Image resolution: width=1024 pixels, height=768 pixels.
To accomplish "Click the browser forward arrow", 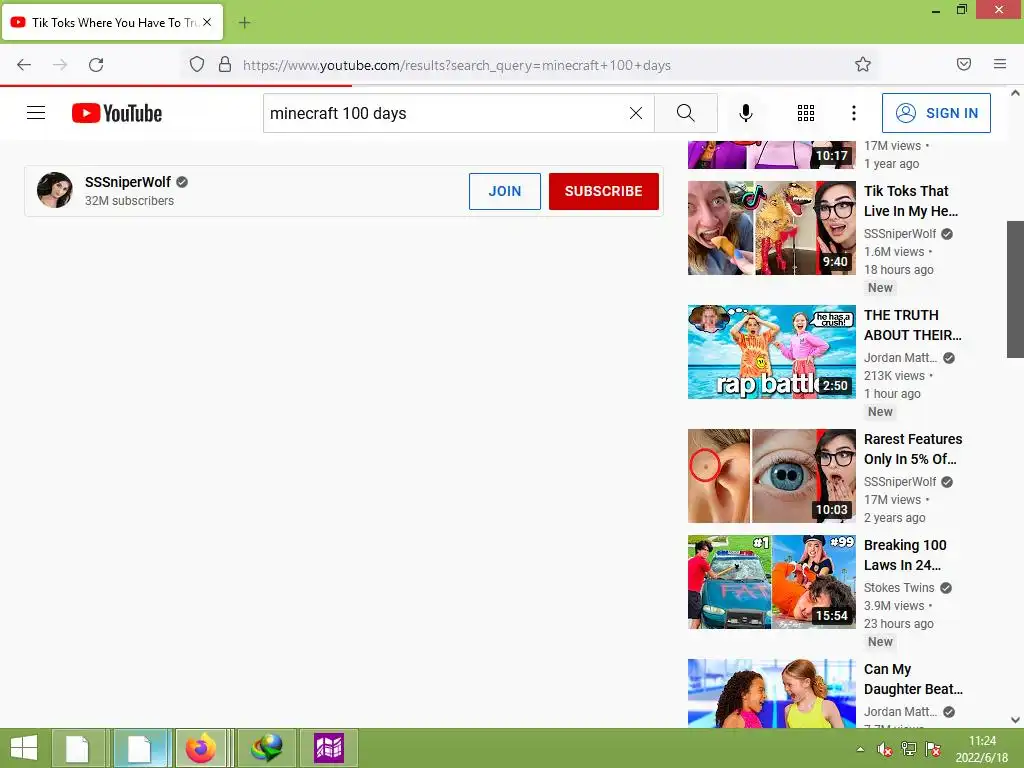I will 60,65.
